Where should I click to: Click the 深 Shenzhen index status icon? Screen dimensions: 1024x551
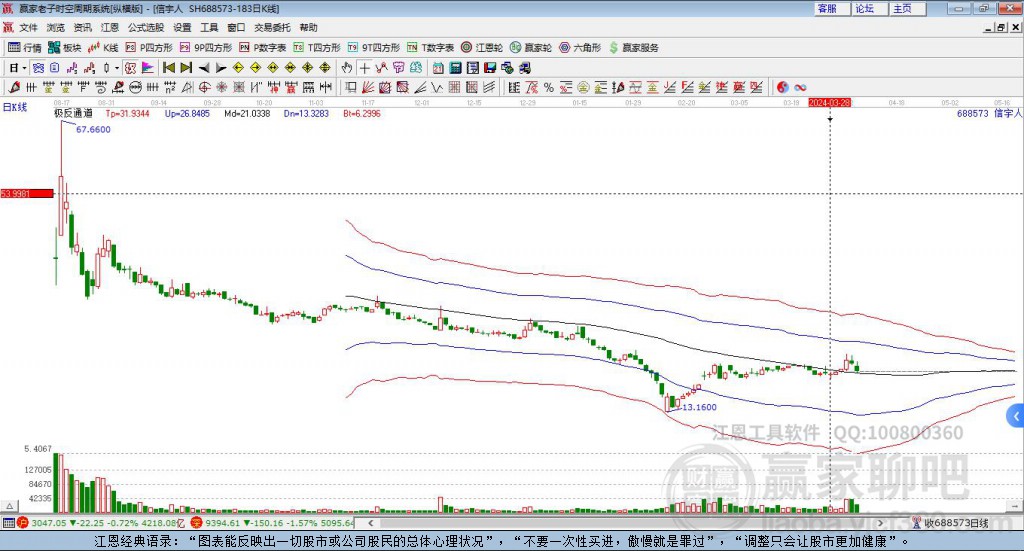(x=196, y=523)
